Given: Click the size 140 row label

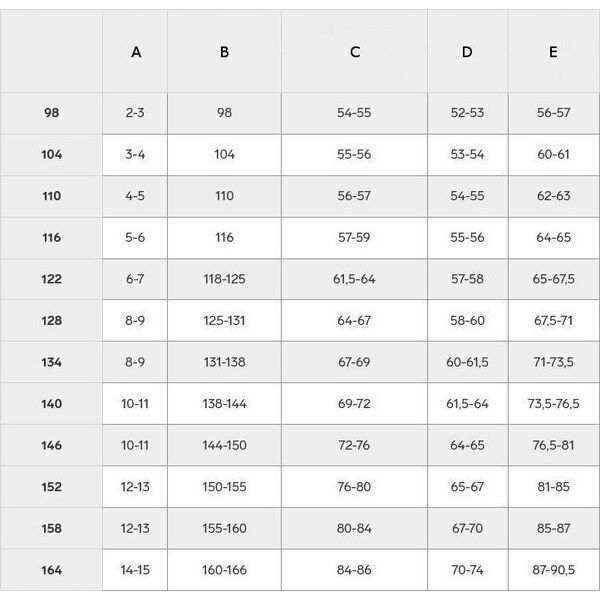Looking at the screenshot, I should tap(51, 404).
